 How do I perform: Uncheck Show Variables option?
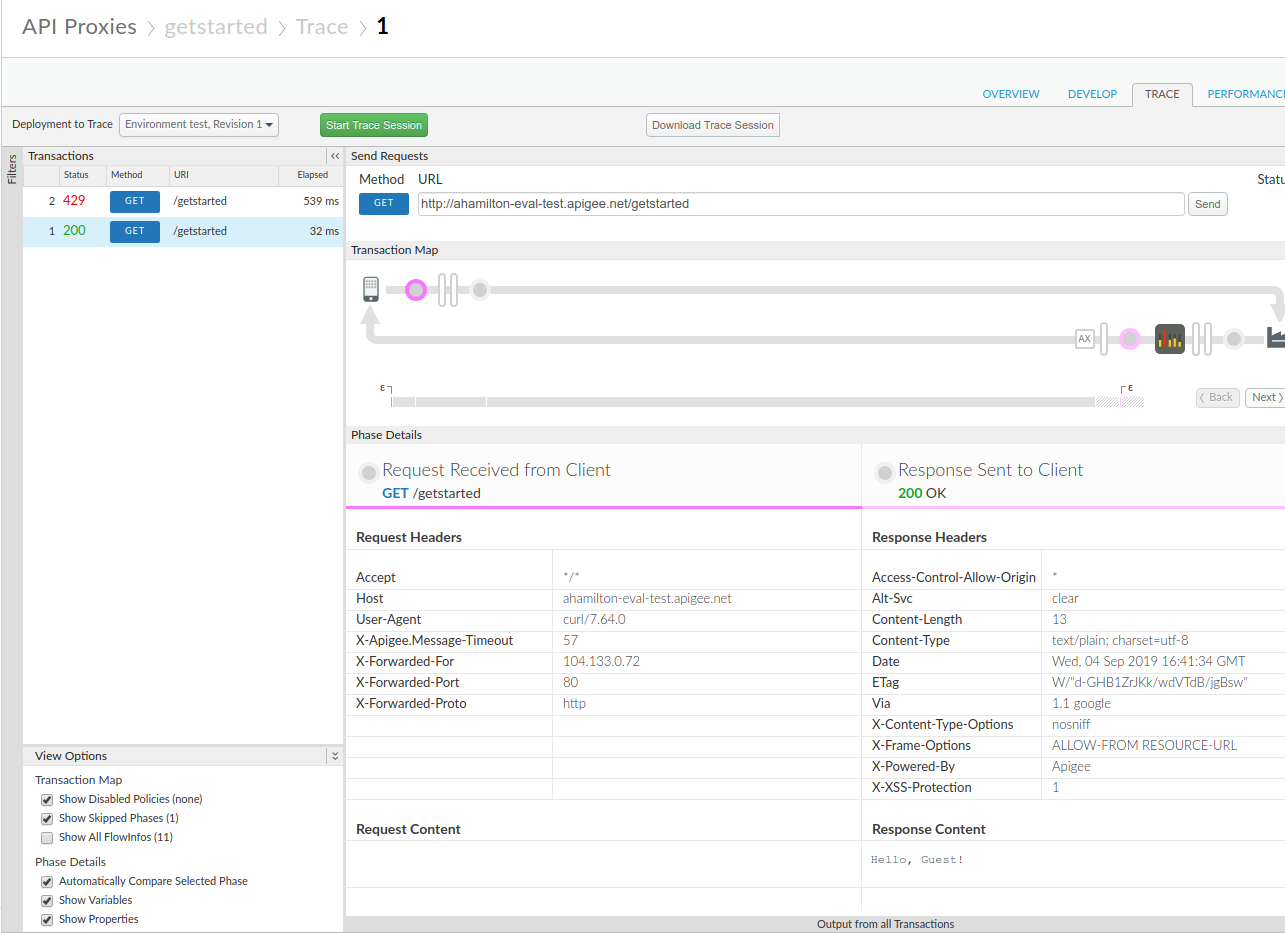[x=47, y=901]
